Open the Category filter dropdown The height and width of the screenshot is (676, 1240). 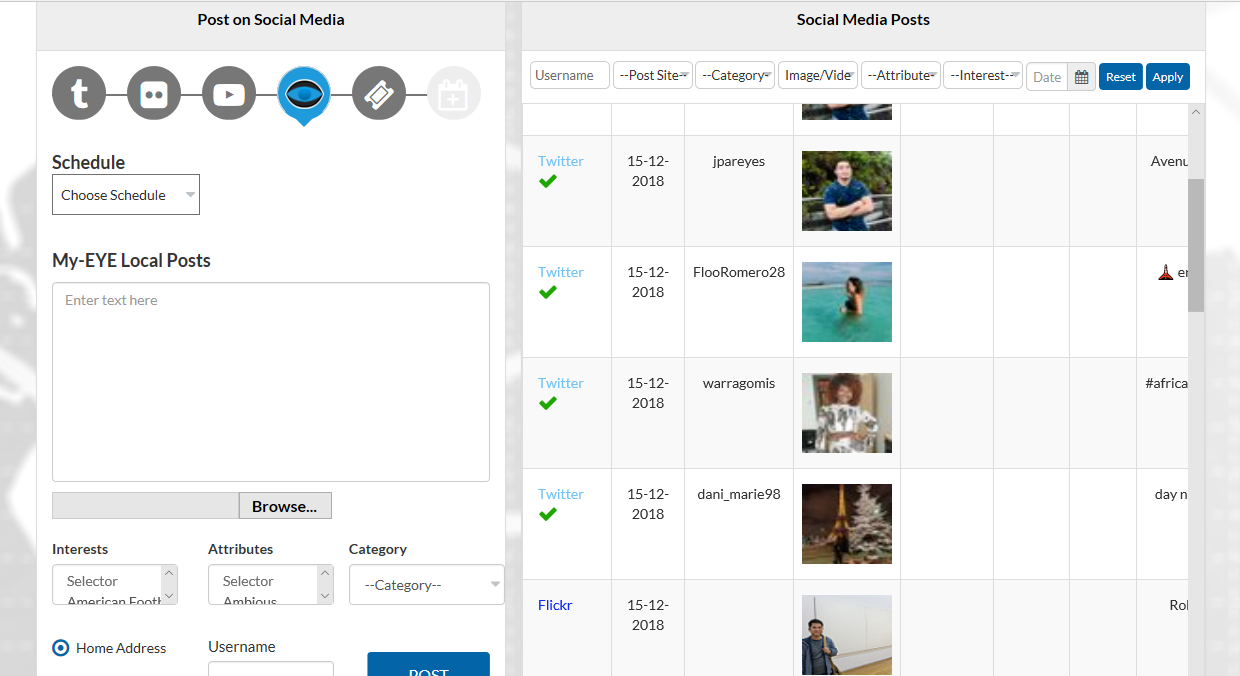point(735,75)
